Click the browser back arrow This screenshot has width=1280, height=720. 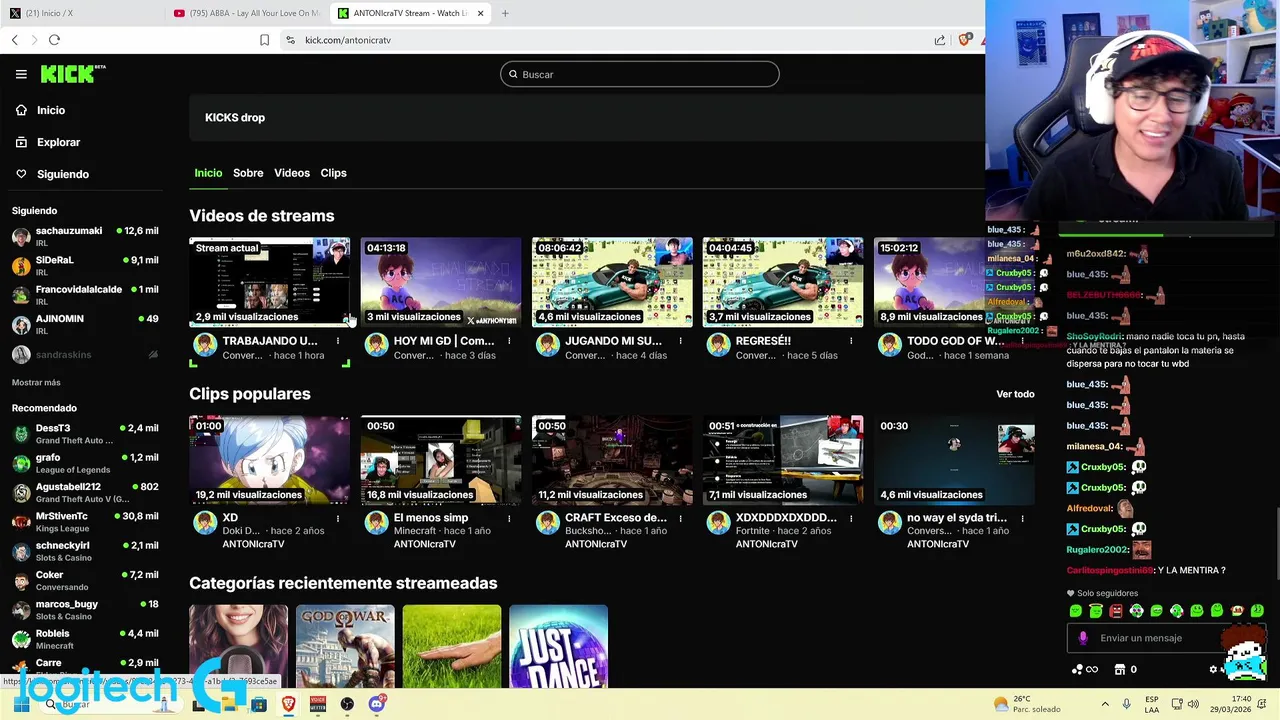click(x=14, y=40)
